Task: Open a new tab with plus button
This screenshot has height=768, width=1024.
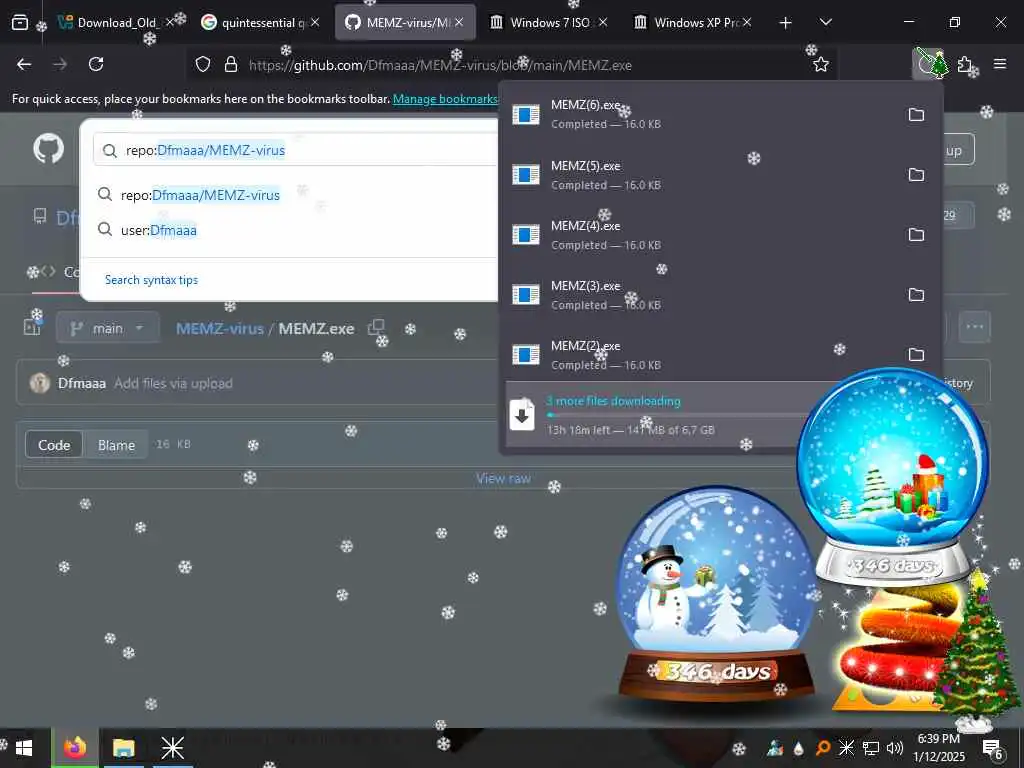Action: point(786,23)
